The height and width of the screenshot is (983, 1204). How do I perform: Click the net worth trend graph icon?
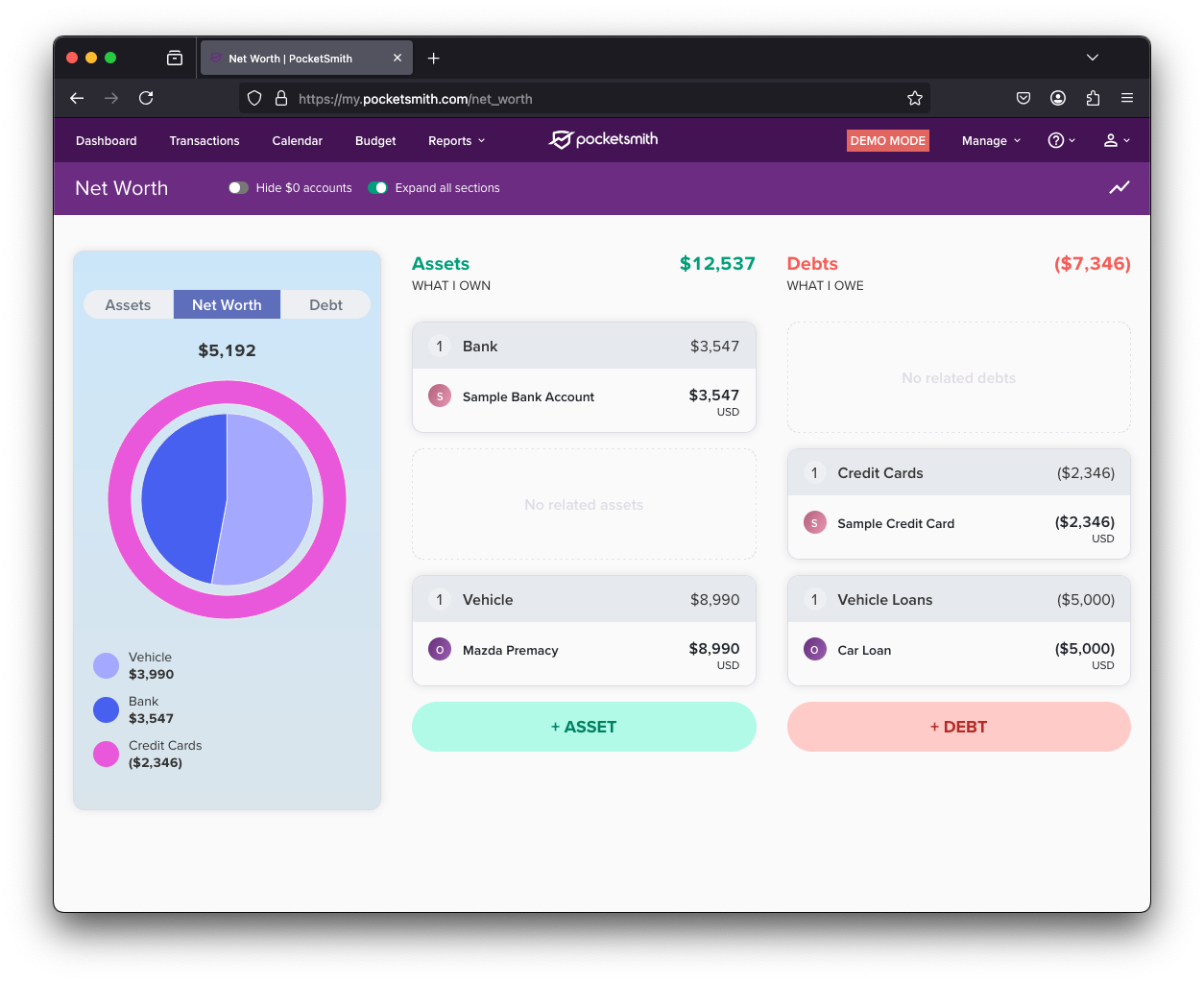click(1120, 188)
